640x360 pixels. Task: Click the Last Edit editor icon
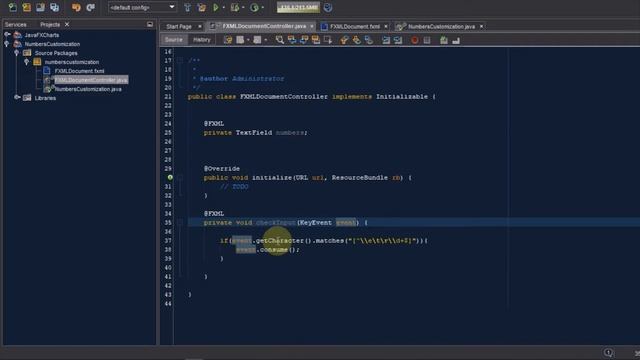[x=228, y=40]
